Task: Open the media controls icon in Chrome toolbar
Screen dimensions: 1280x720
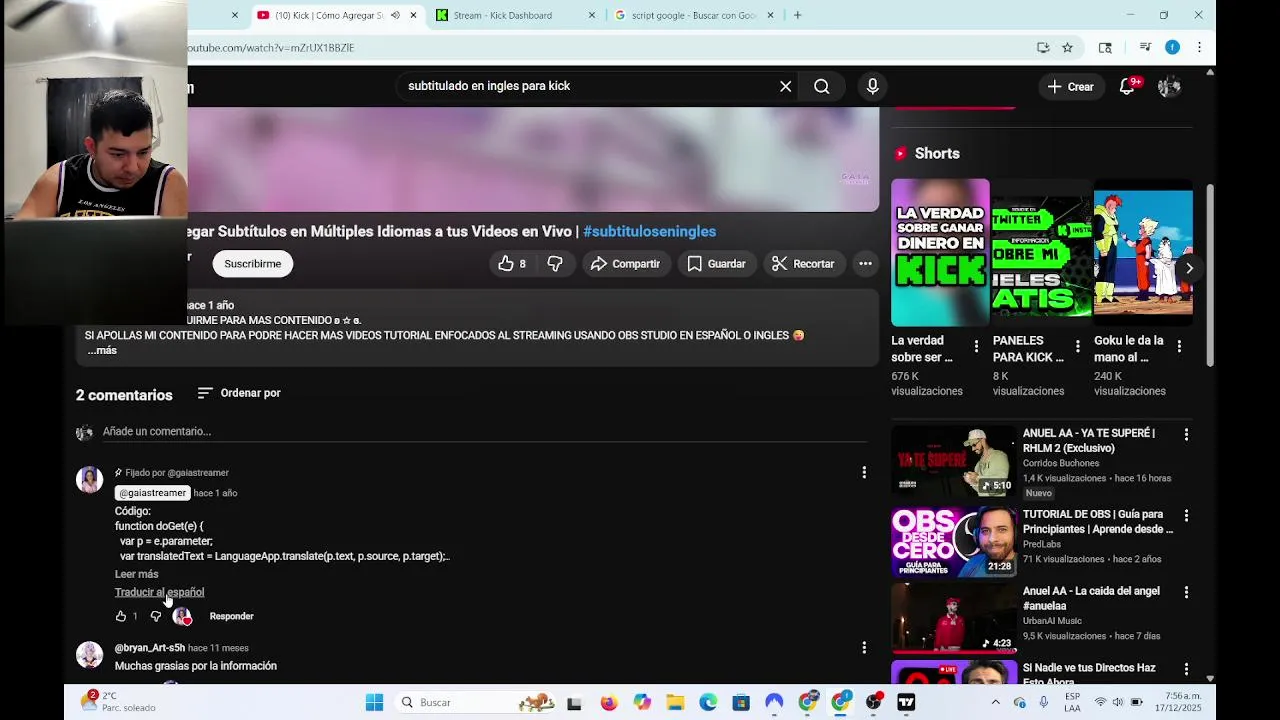Action: 1145,47
